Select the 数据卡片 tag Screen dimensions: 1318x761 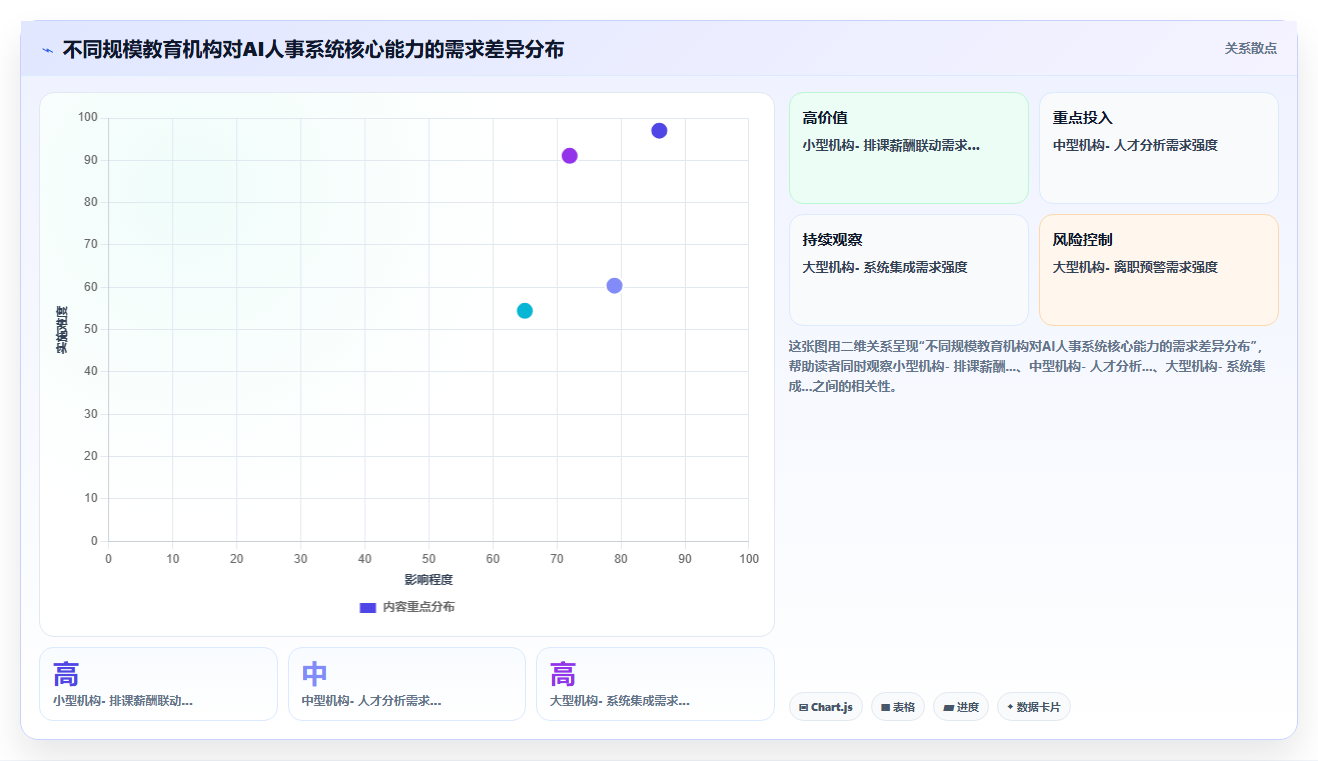[1034, 707]
